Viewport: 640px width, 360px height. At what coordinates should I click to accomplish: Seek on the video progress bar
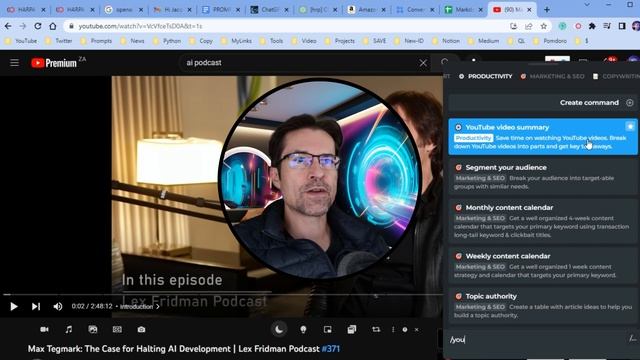pos(222,294)
